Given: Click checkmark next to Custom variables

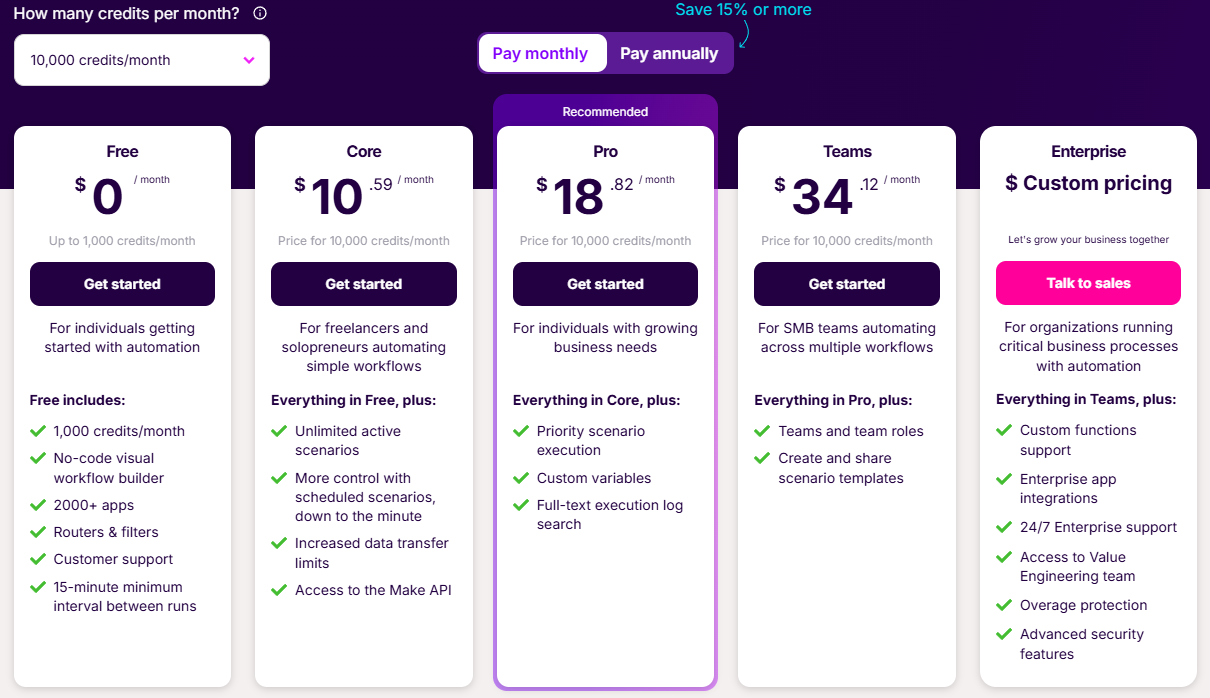Looking at the screenshot, I should (521, 478).
